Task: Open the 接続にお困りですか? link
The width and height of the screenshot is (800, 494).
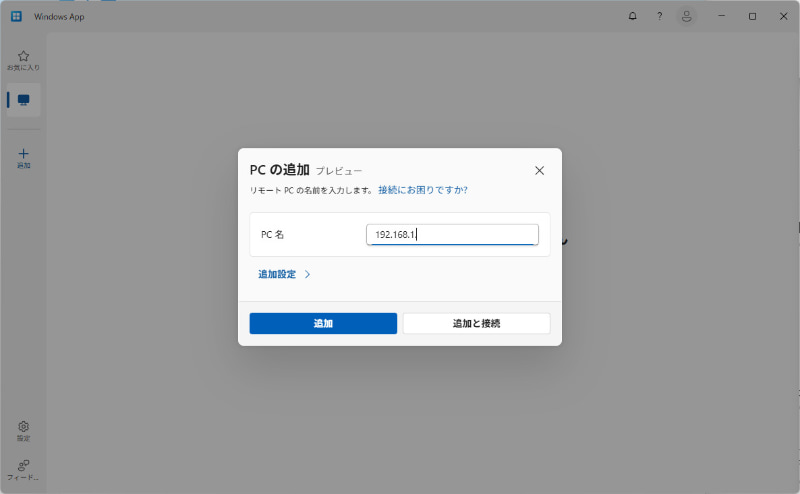Action: 423,190
